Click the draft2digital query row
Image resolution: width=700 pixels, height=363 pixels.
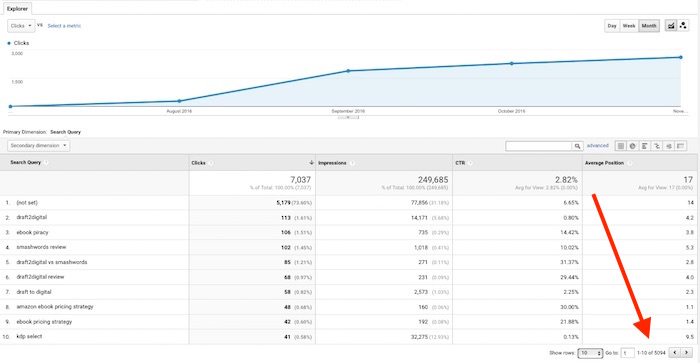pos(32,217)
